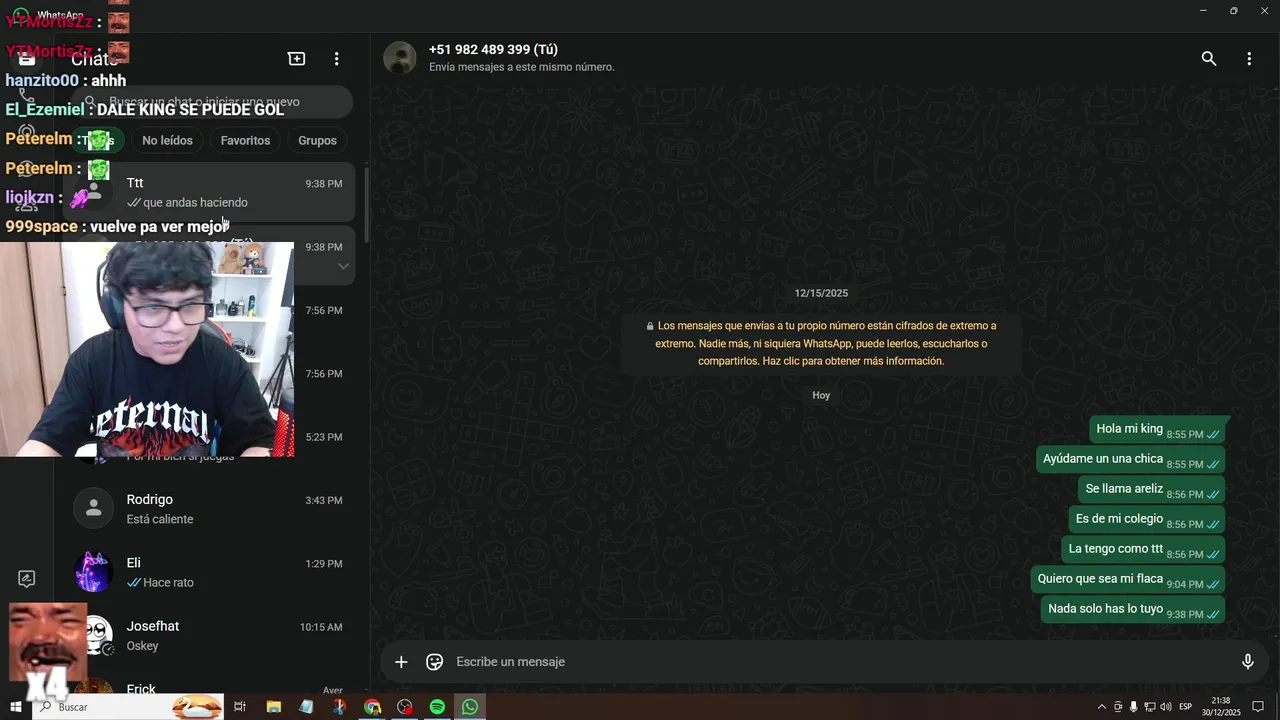This screenshot has height=720, width=1280.
Task: Open the contact profile picture in the header
Action: (400, 58)
